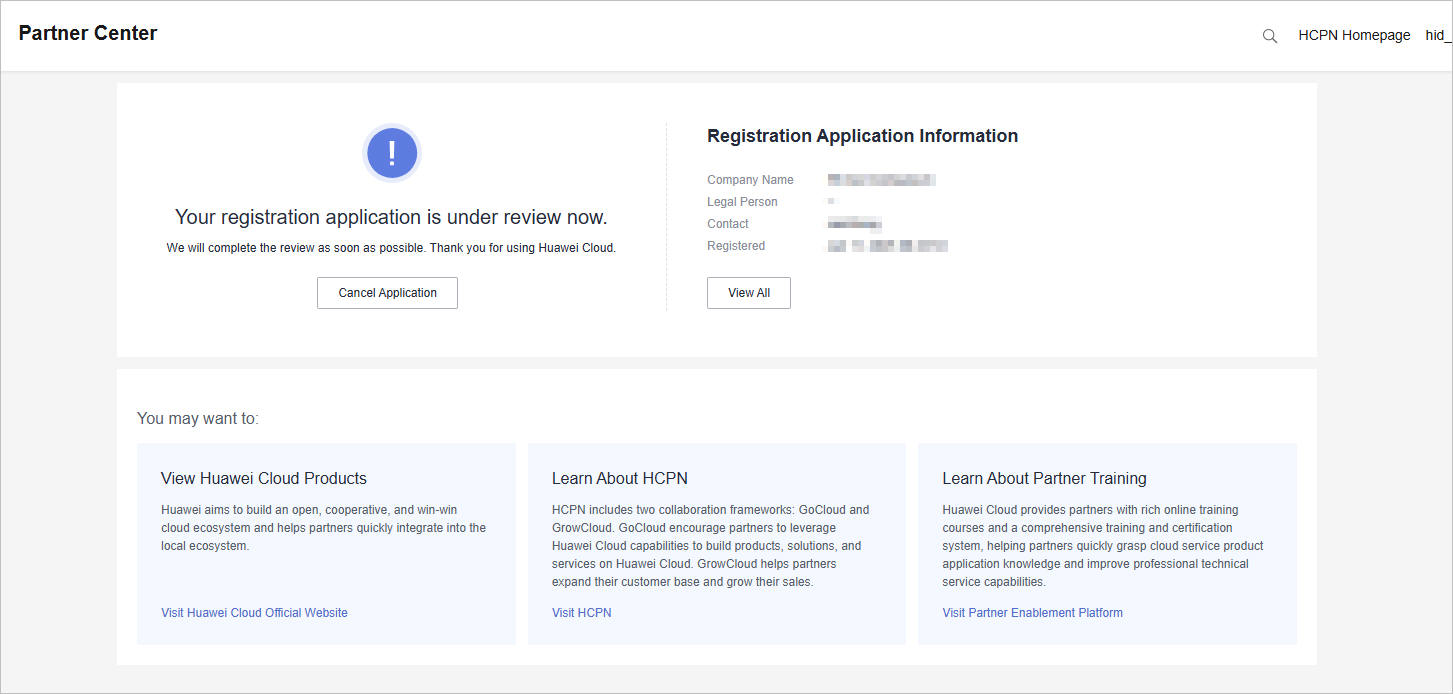
Task: Open the HCPN Homepage menu item
Action: coord(1354,35)
